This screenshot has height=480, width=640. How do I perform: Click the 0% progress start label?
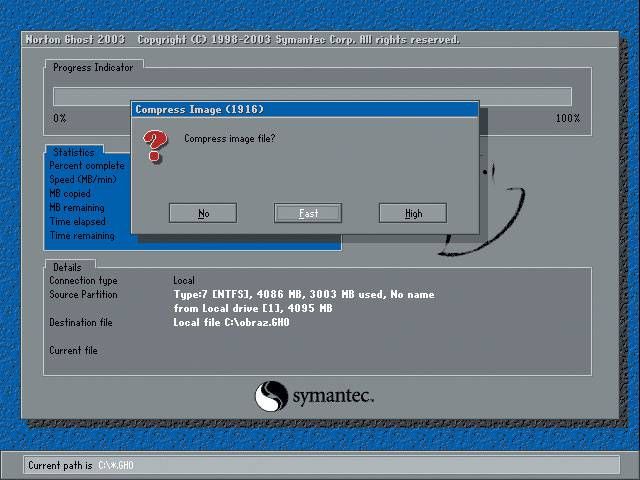pyautogui.click(x=60, y=118)
